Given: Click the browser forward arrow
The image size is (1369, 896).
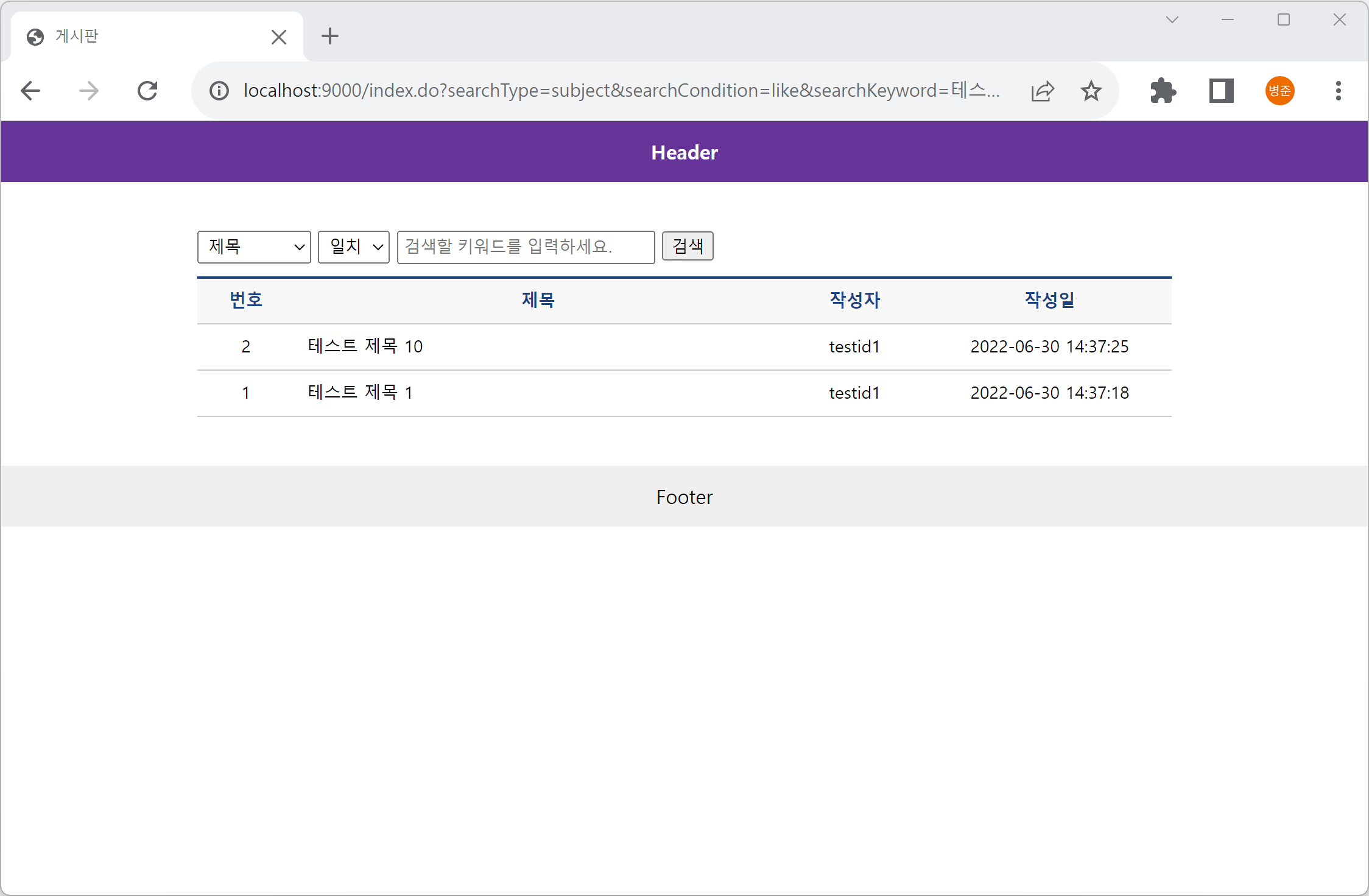Looking at the screenshot, I should pyautogui.click(x=89, y=91).
